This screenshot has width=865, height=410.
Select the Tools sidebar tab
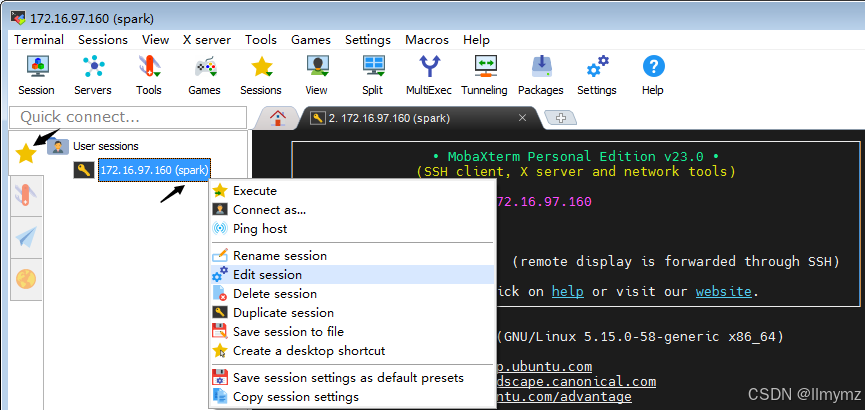pyautogui.click(x=26, y=195)
